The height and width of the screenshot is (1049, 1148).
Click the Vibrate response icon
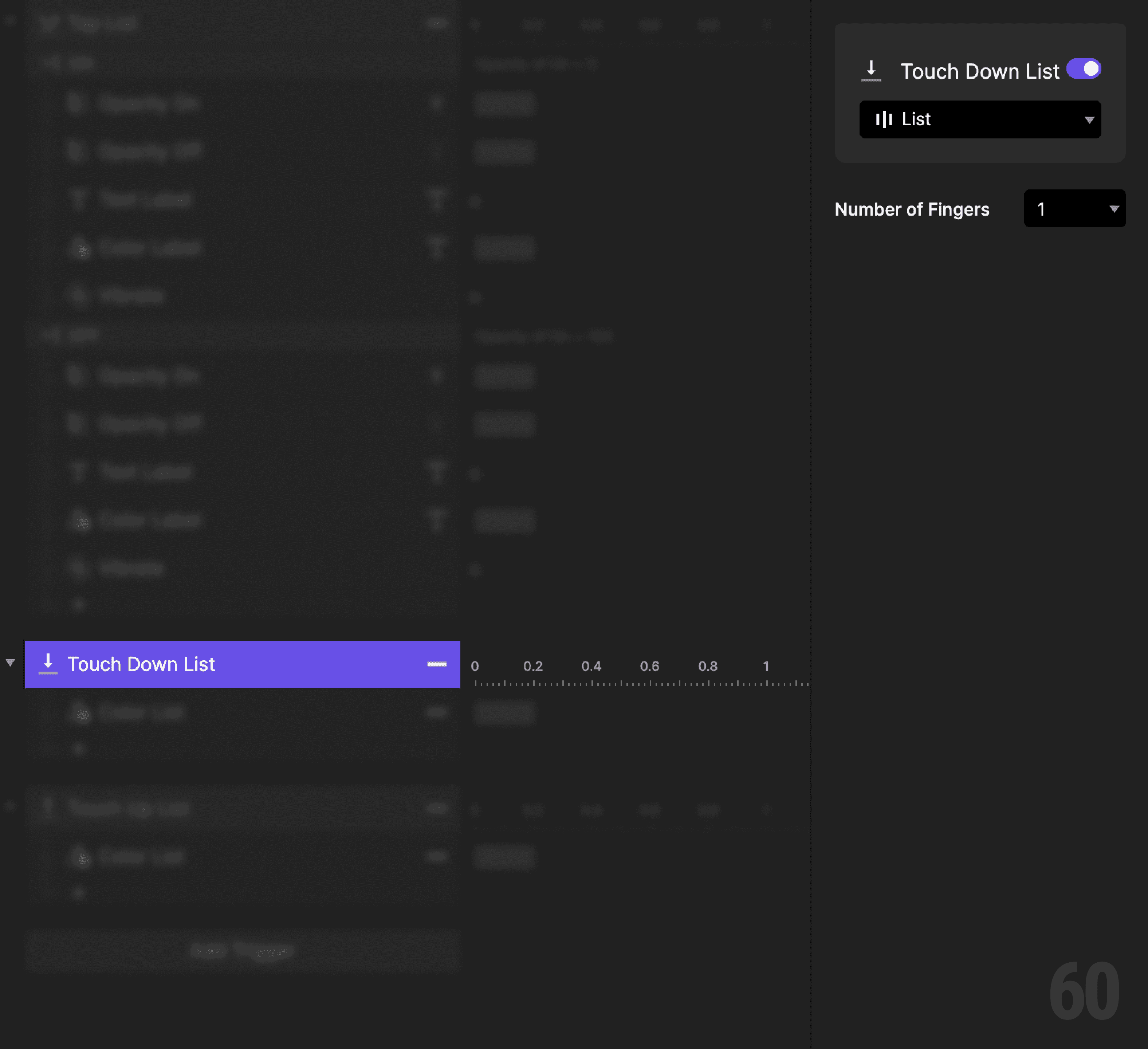[79, 295]
